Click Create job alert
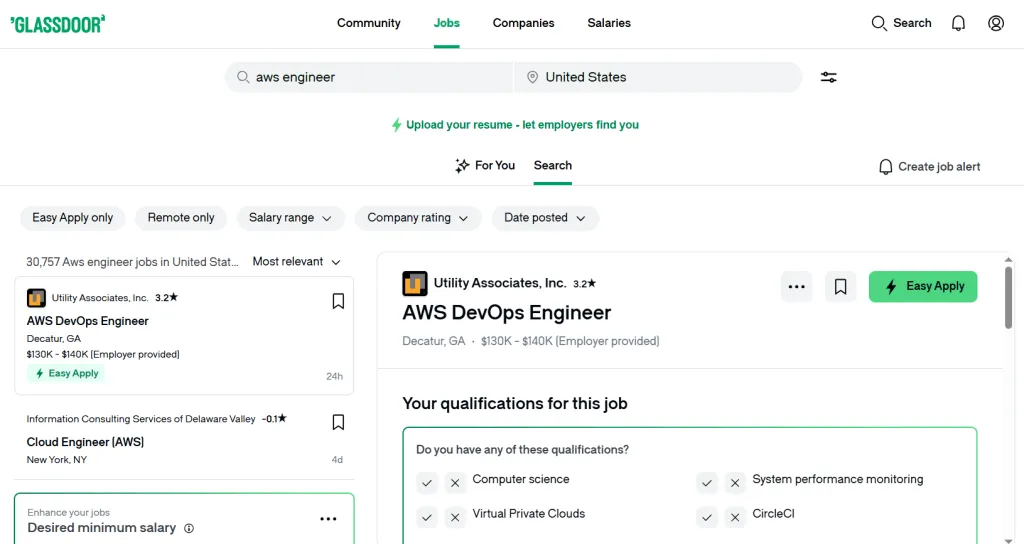This screenshot has height=544, width=1024. (929, 167)
